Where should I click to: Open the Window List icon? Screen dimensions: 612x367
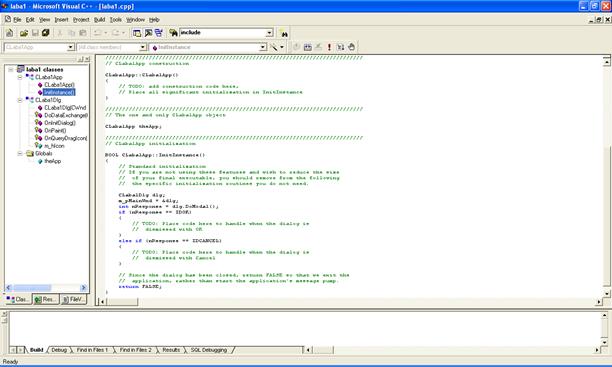(x=159, y=33)
